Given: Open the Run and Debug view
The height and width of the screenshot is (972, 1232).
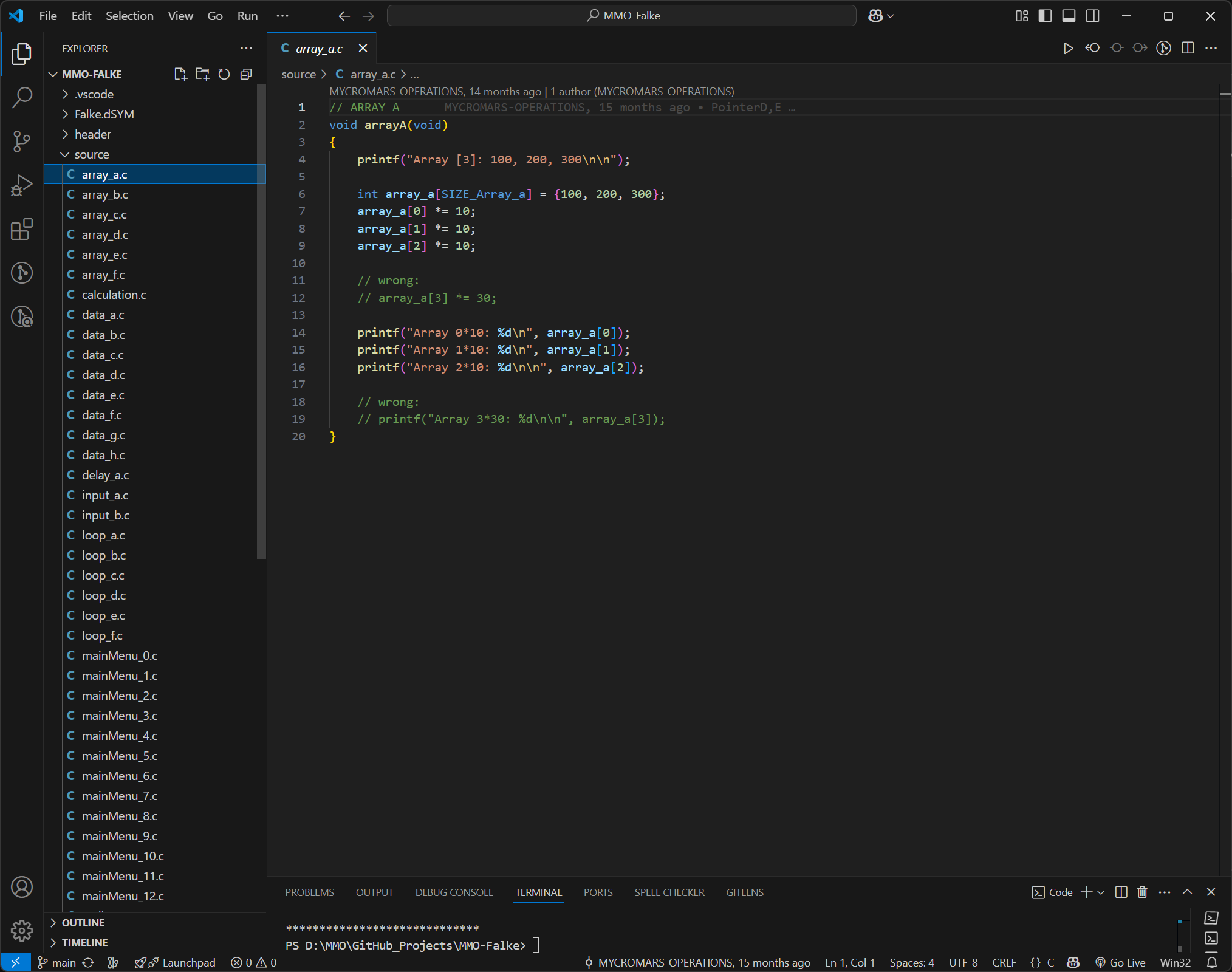Looking at the screenshot, I should click(22, 186).
